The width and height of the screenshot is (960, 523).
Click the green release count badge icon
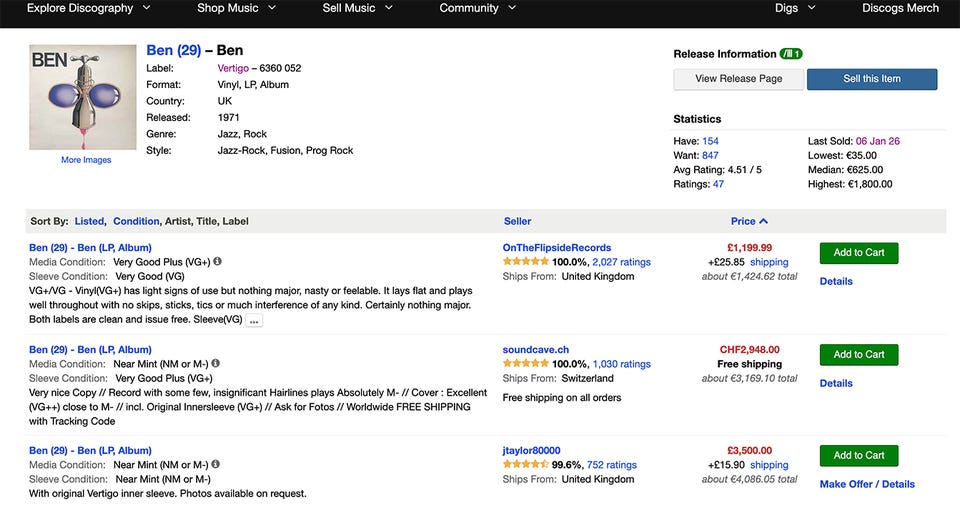click(793, 54)
